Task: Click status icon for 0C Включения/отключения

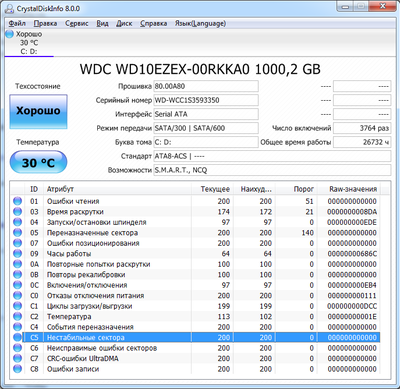Action: (x=17, y=285)
